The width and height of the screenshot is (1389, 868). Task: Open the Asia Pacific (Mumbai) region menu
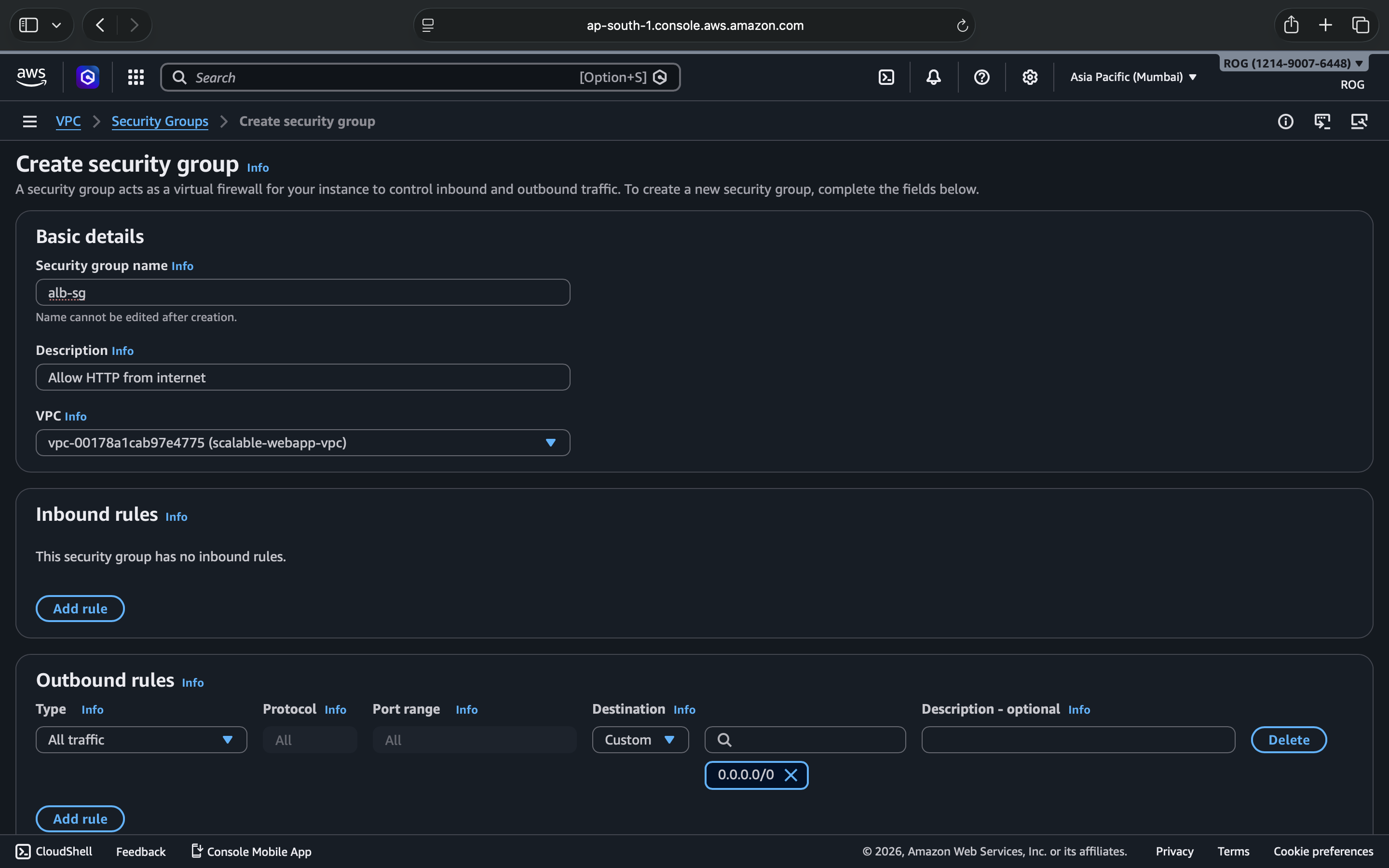click(x=1133, y=77)
